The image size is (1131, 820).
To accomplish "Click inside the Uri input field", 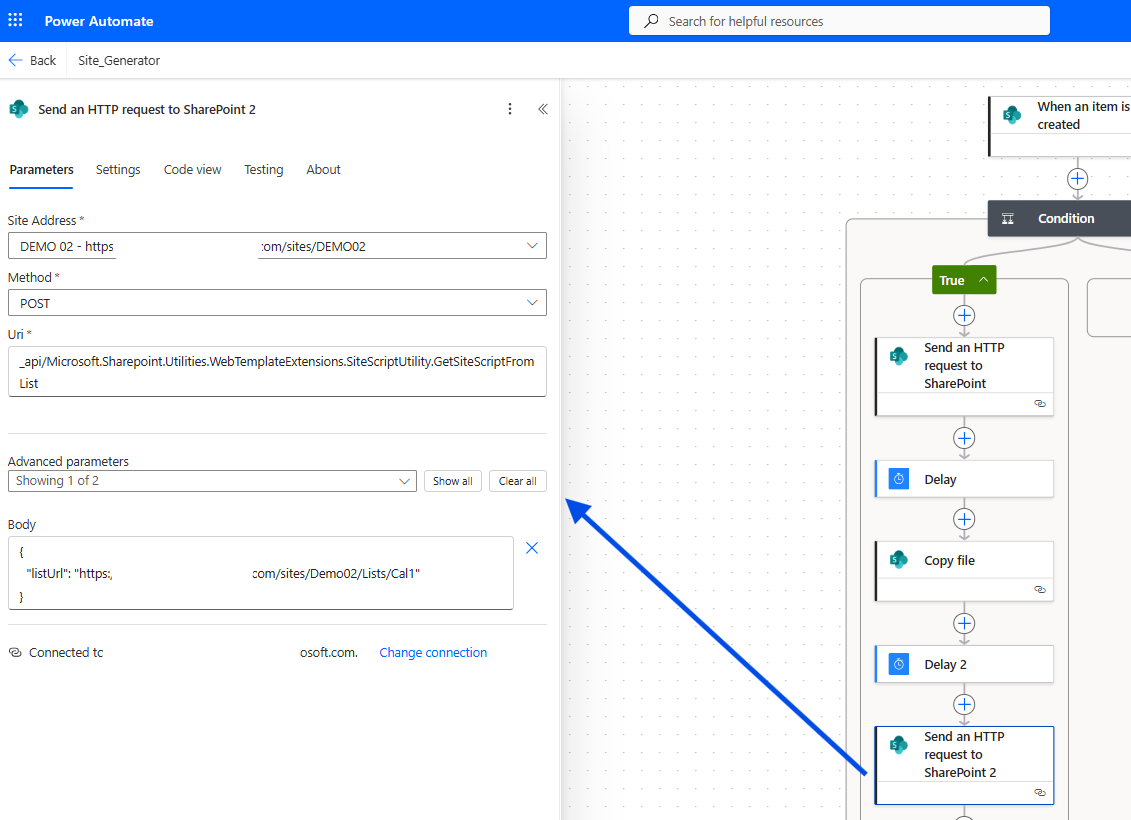I will 277,371.
